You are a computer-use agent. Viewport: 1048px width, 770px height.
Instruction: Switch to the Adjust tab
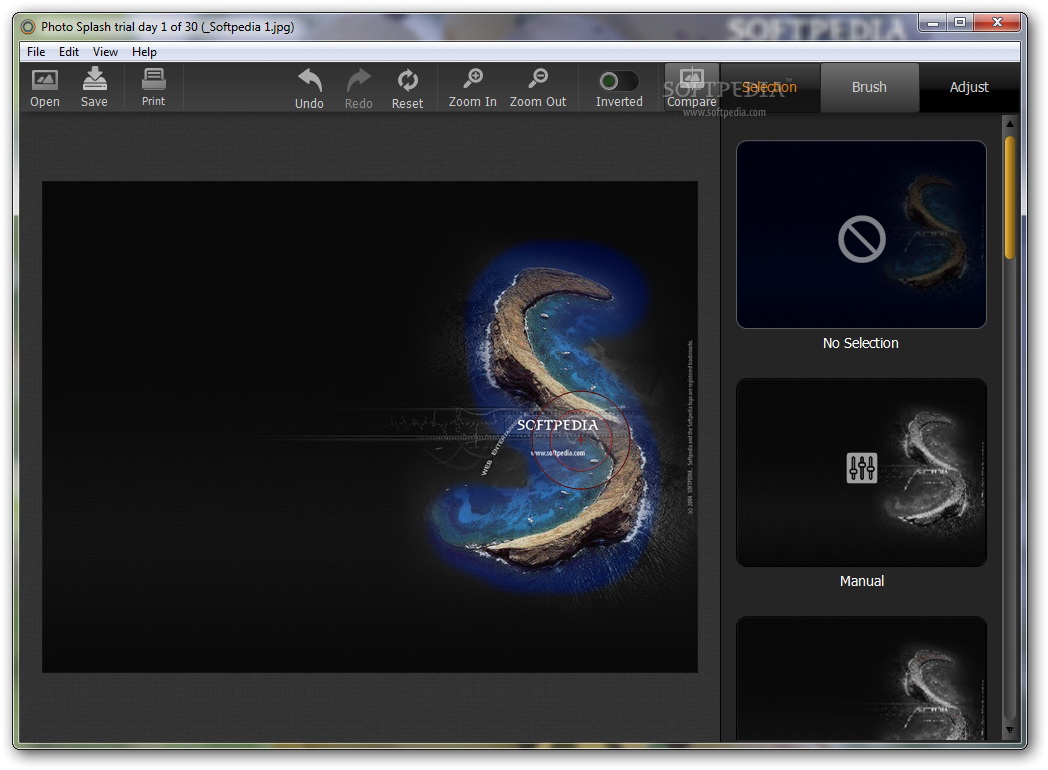tap(968, 87)
